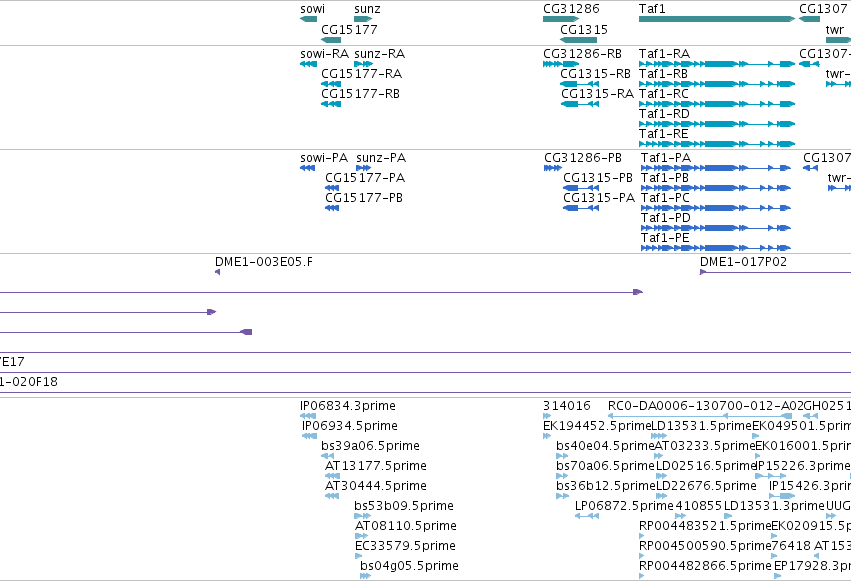Select EST IP06934.5prime
The width and height of the screenshot is (851, 581).
pyautogui.click(x=309, y=436)
